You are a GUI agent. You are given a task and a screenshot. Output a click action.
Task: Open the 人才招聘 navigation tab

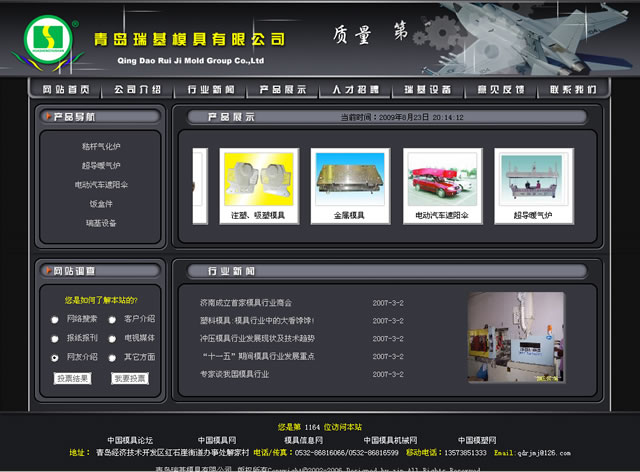tap(355, 89)
